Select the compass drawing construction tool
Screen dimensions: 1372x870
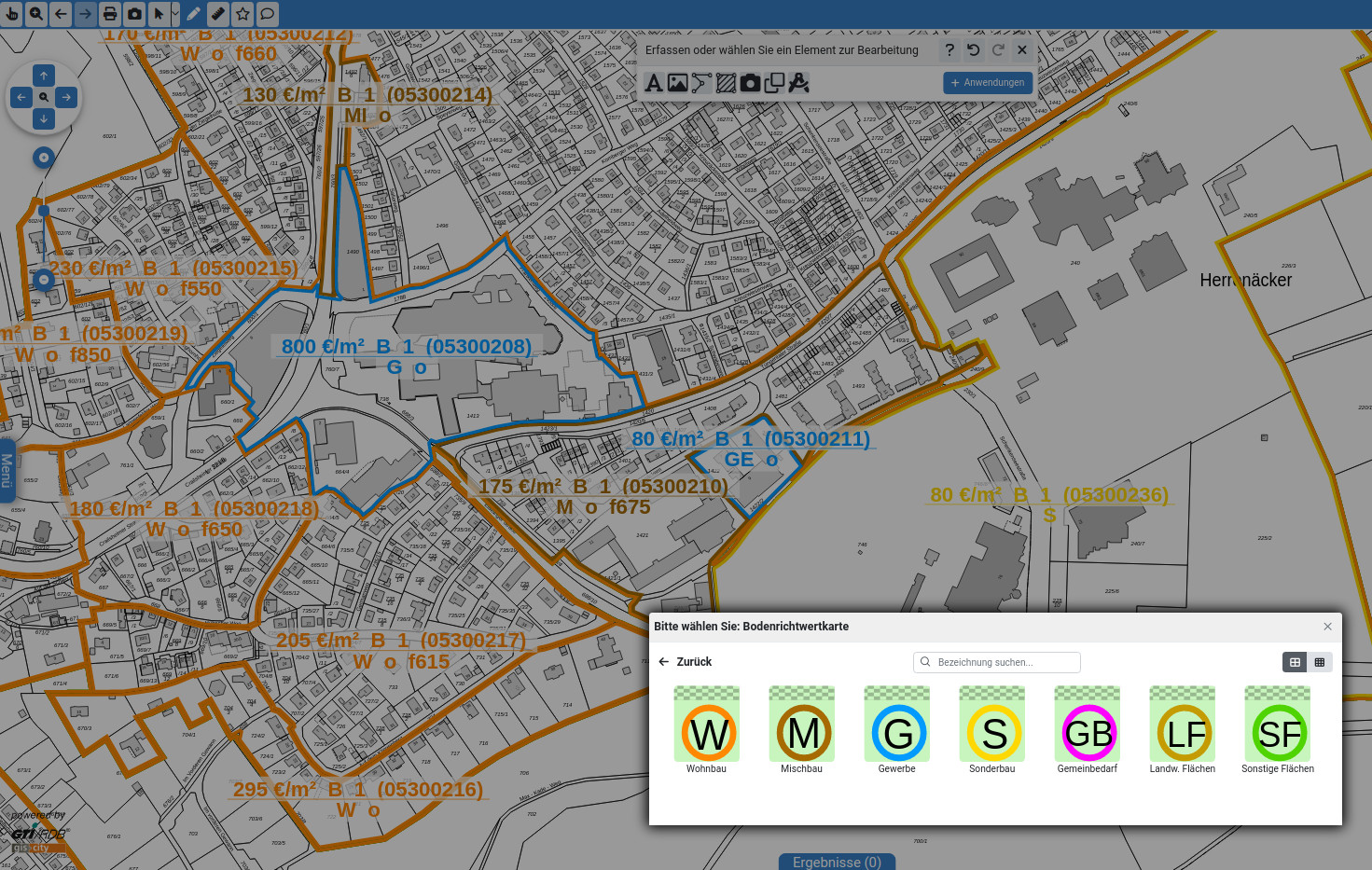(x=798, y=83)
